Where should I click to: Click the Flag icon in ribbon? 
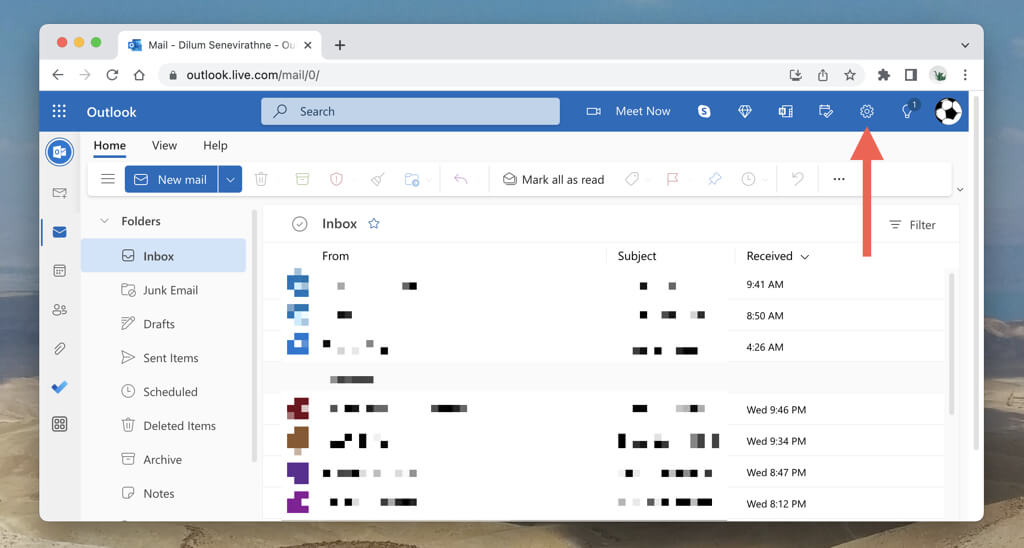point(672,179)
